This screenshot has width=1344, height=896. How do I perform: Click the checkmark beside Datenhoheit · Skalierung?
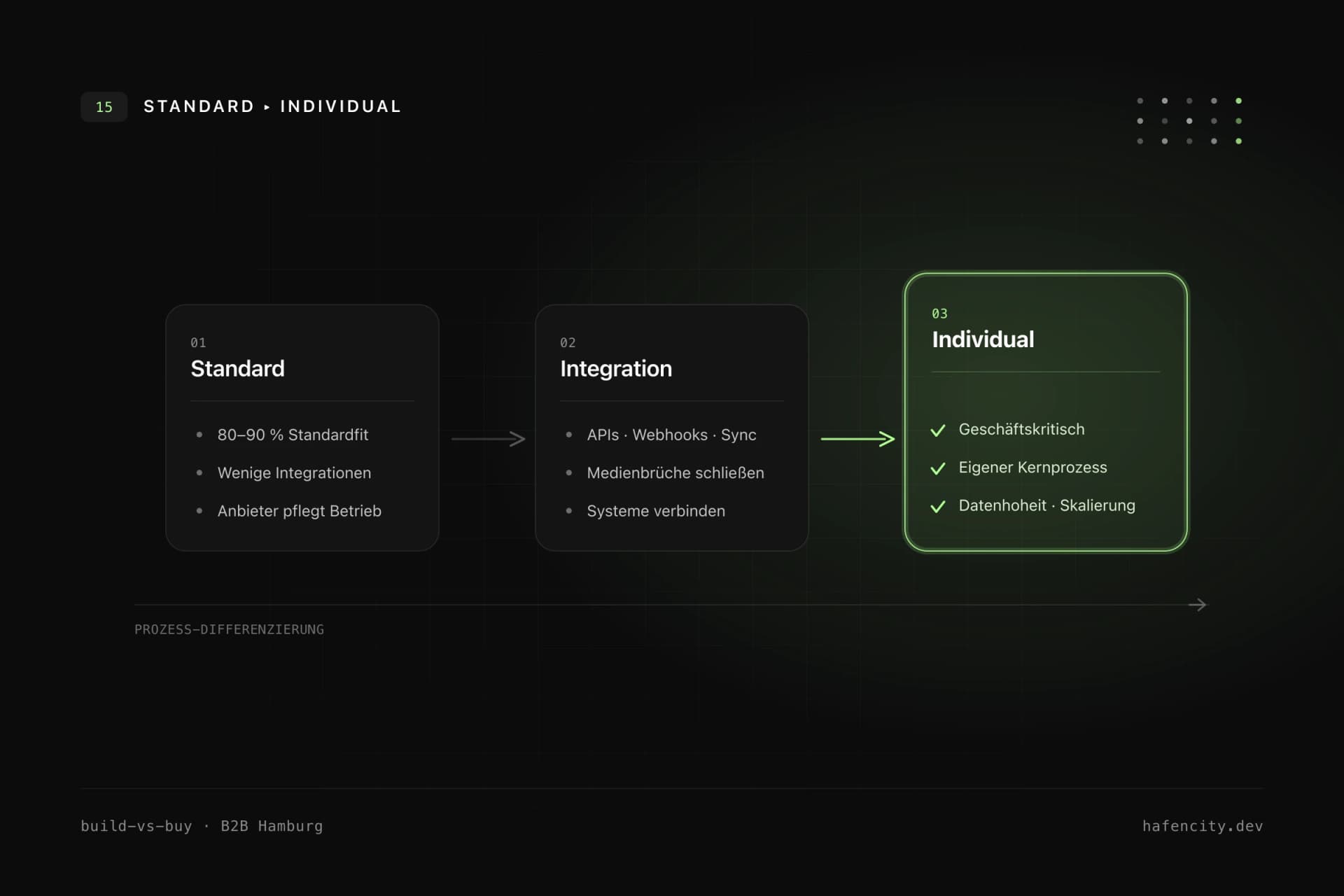coord(938,506)
